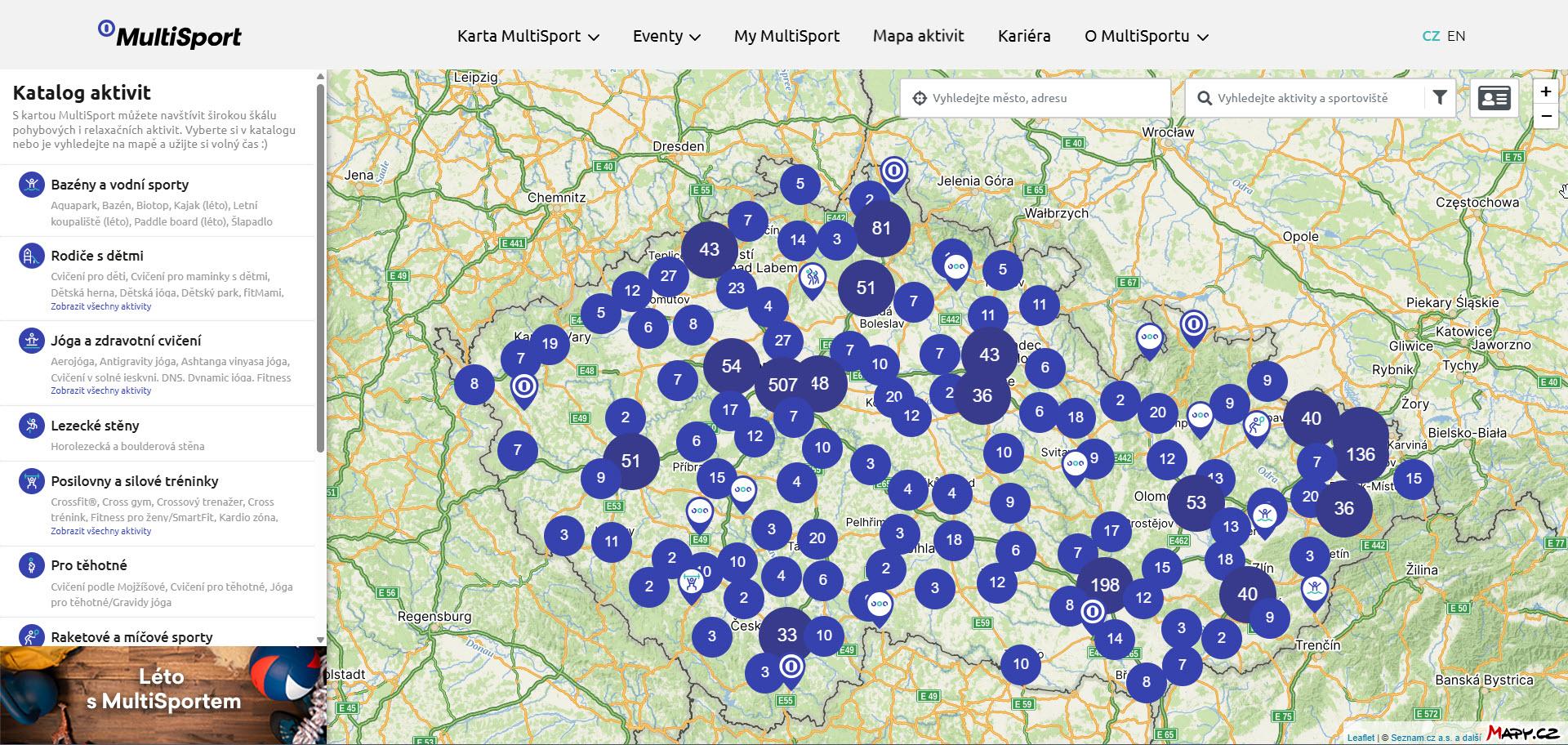Select Bazény a vodní sporty heading
Viewport: 1568px width, 745px height.
point(119,185)
